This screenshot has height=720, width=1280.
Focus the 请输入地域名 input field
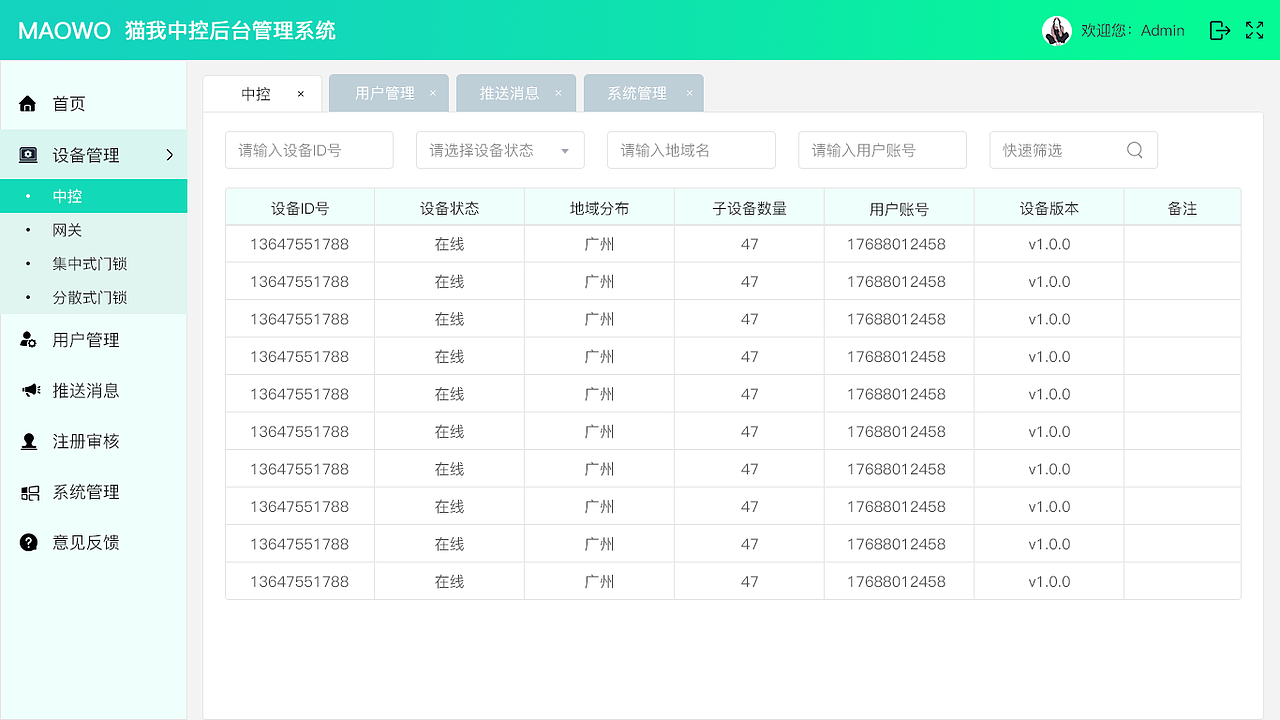691,150
